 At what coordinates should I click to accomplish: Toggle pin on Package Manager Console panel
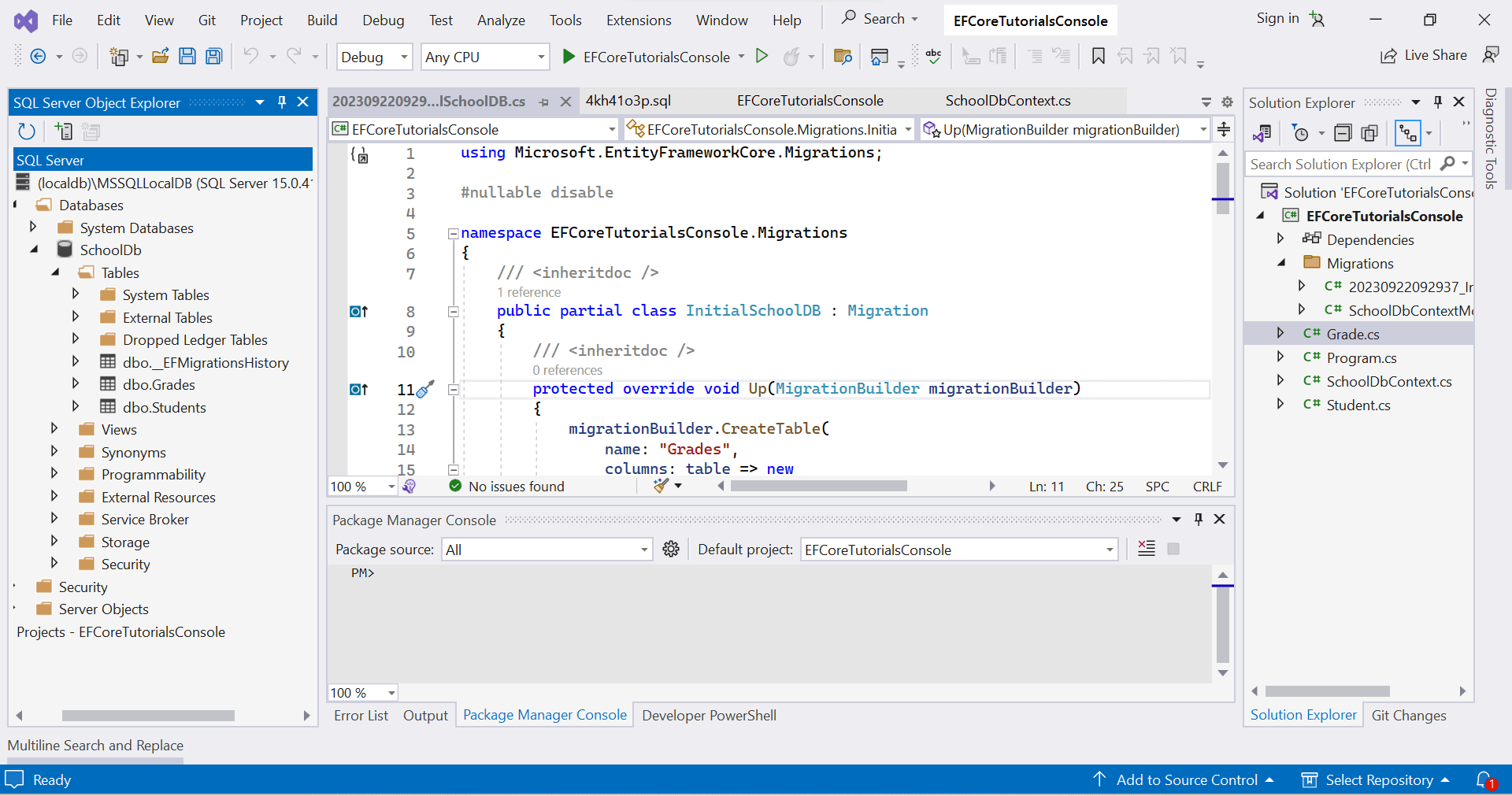pos(1199,519)
